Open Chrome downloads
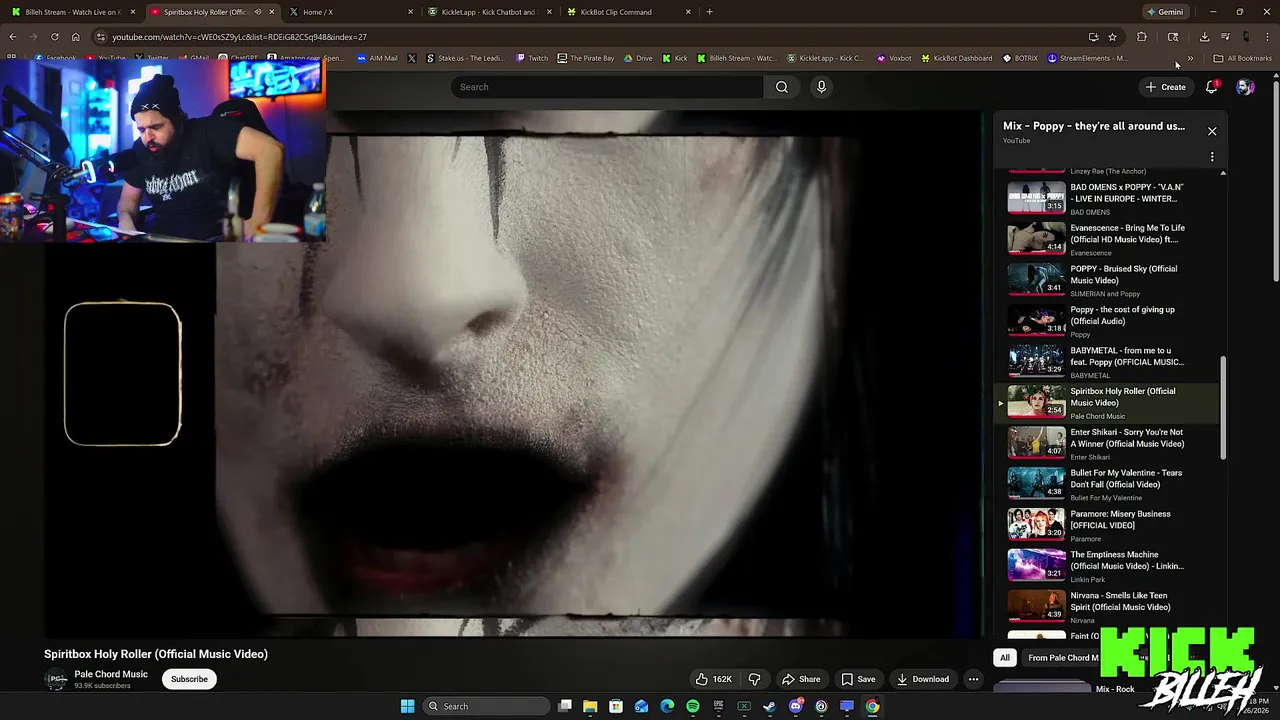This screenshot has width=1280, height=720. tap(1204, 37)
